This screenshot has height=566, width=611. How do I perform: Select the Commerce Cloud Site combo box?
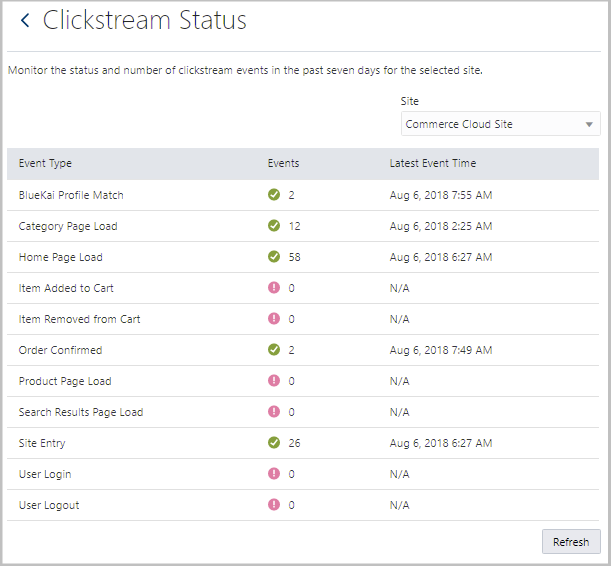(x=490, y=125)
